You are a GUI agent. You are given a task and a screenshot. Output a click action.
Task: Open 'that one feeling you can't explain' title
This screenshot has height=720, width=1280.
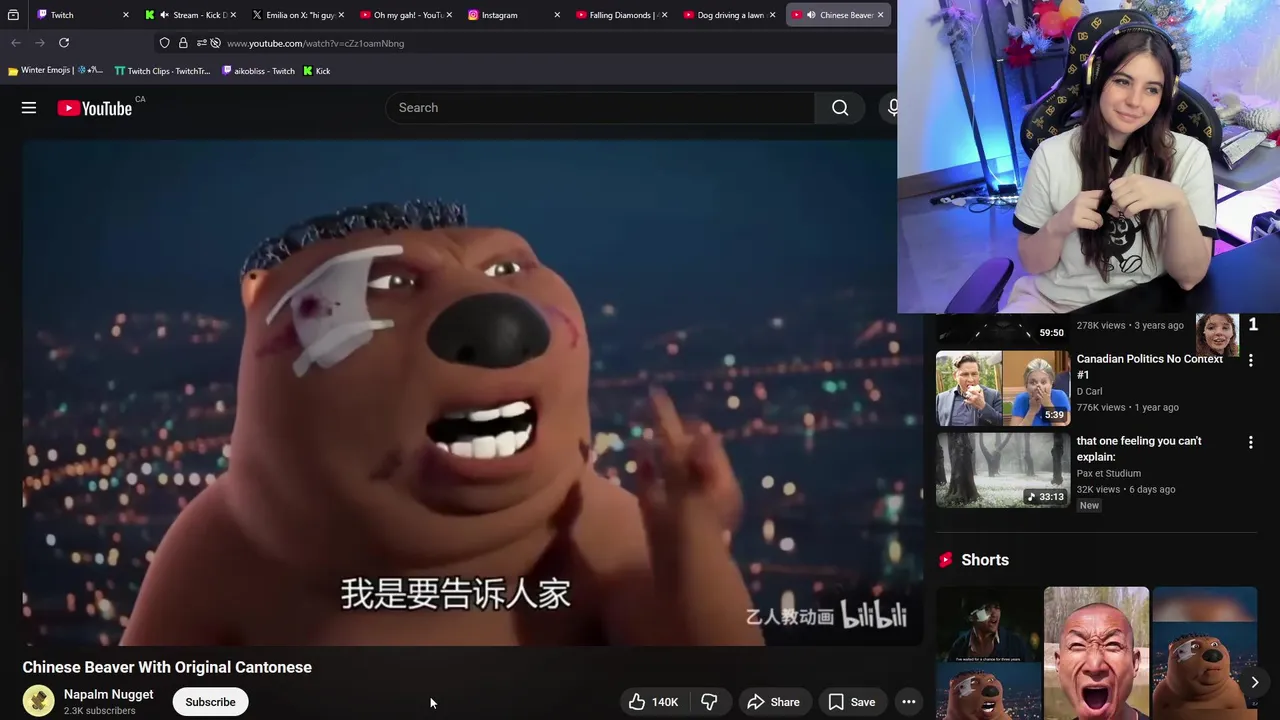coord(1139,448)
